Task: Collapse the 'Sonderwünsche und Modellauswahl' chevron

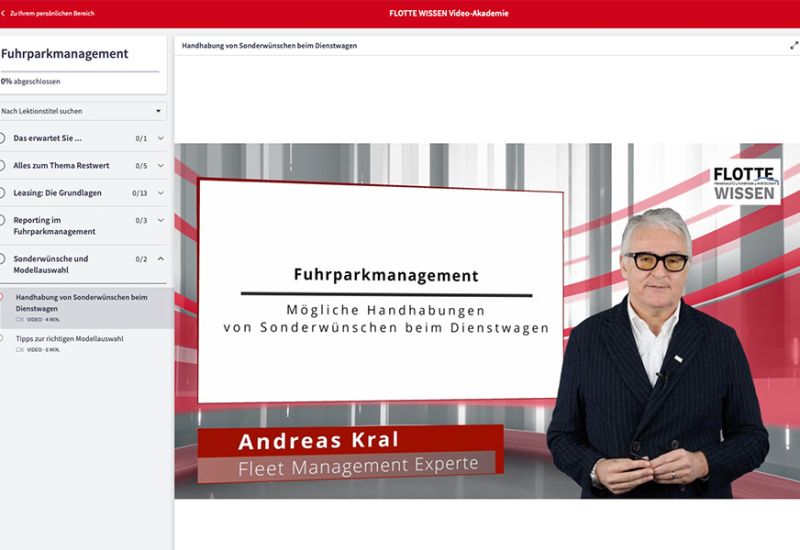Action: [161, 259]
